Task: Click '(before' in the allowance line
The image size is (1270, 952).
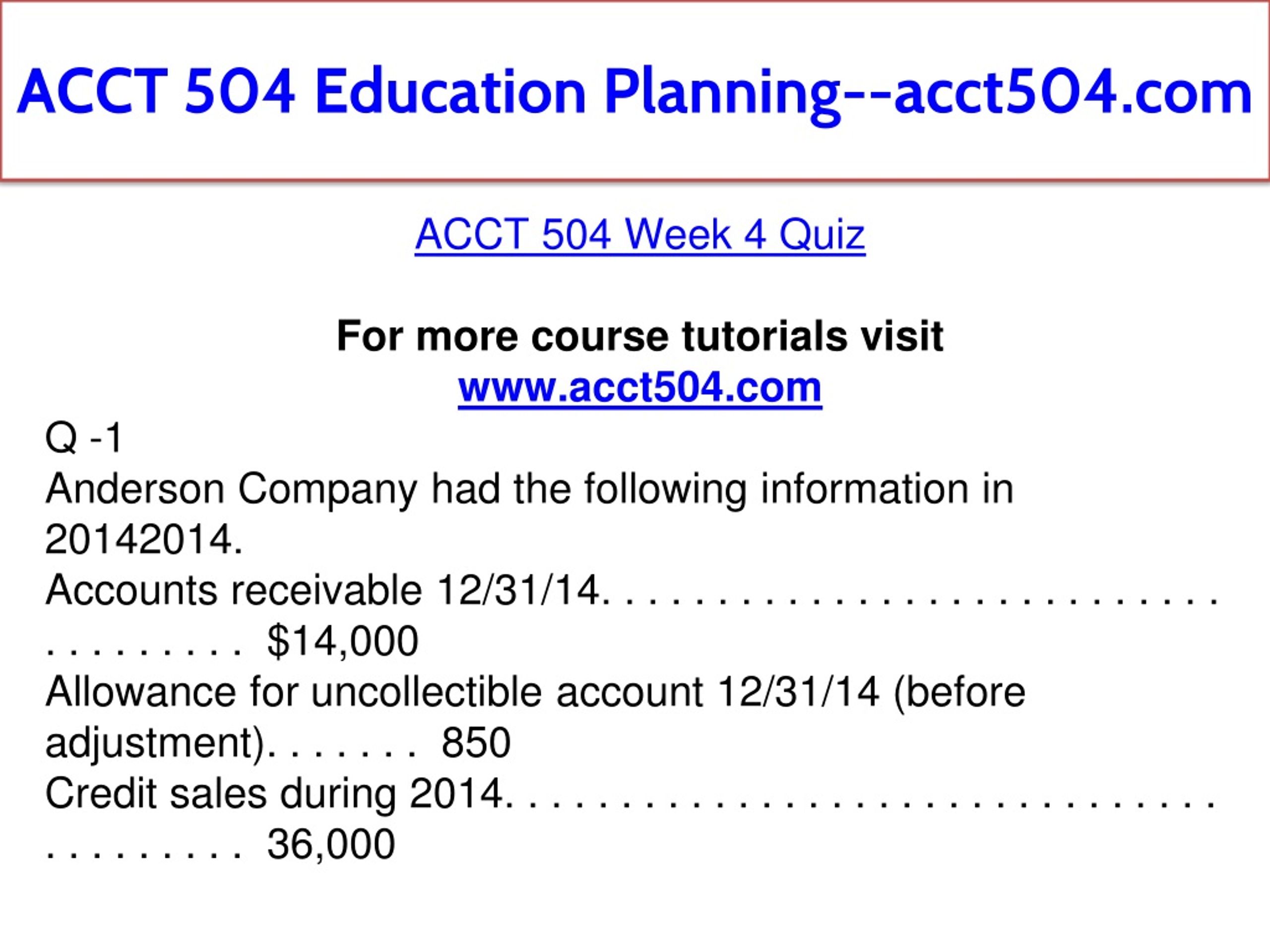Action: tap(959, 692)
